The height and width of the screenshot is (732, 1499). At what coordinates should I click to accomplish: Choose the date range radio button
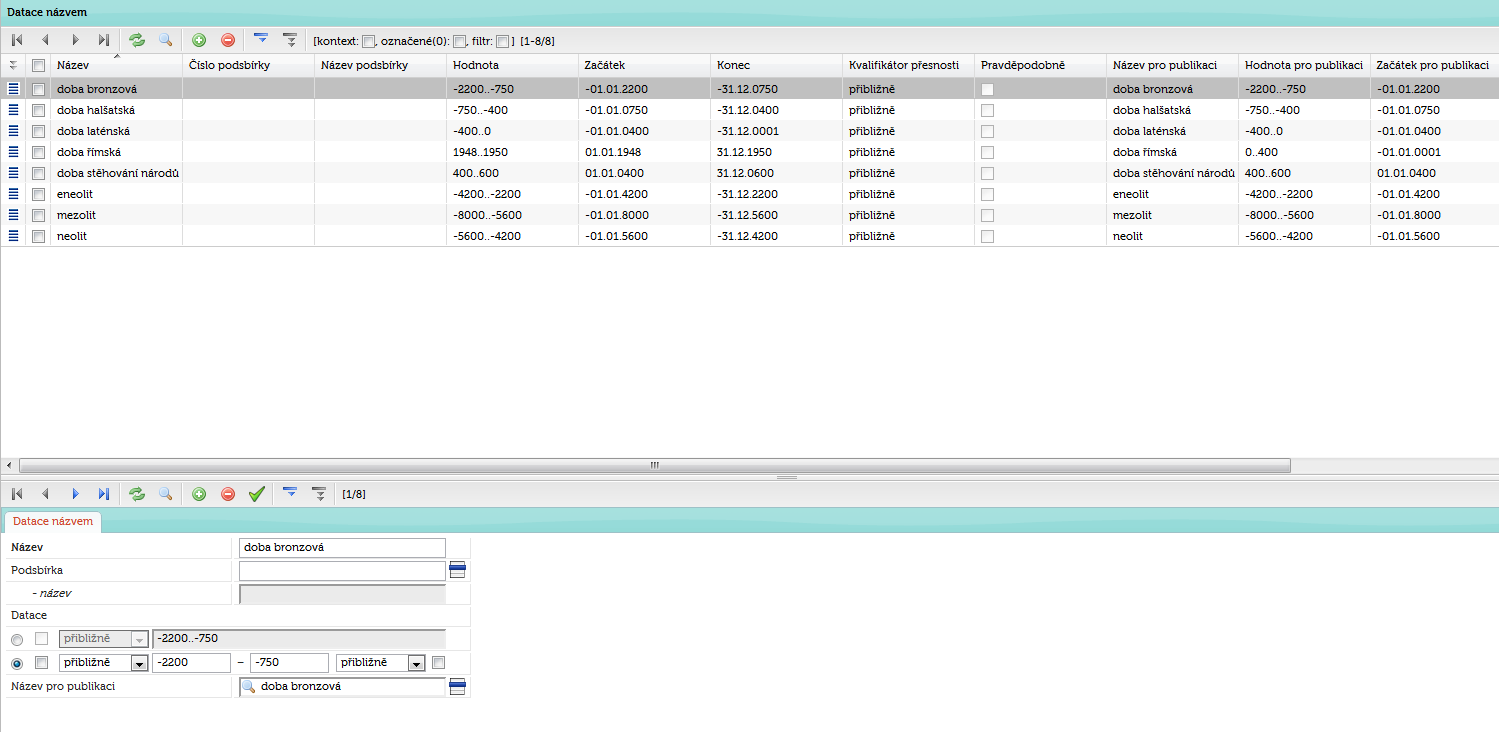click(x=17, y=663)
